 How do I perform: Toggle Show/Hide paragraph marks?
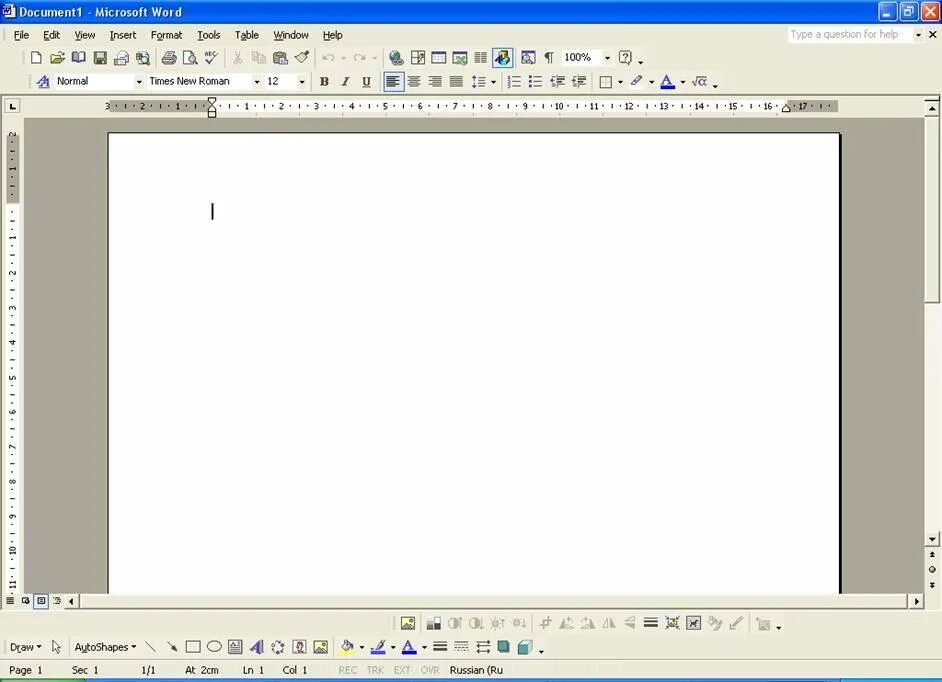click(x=549, y=58)
